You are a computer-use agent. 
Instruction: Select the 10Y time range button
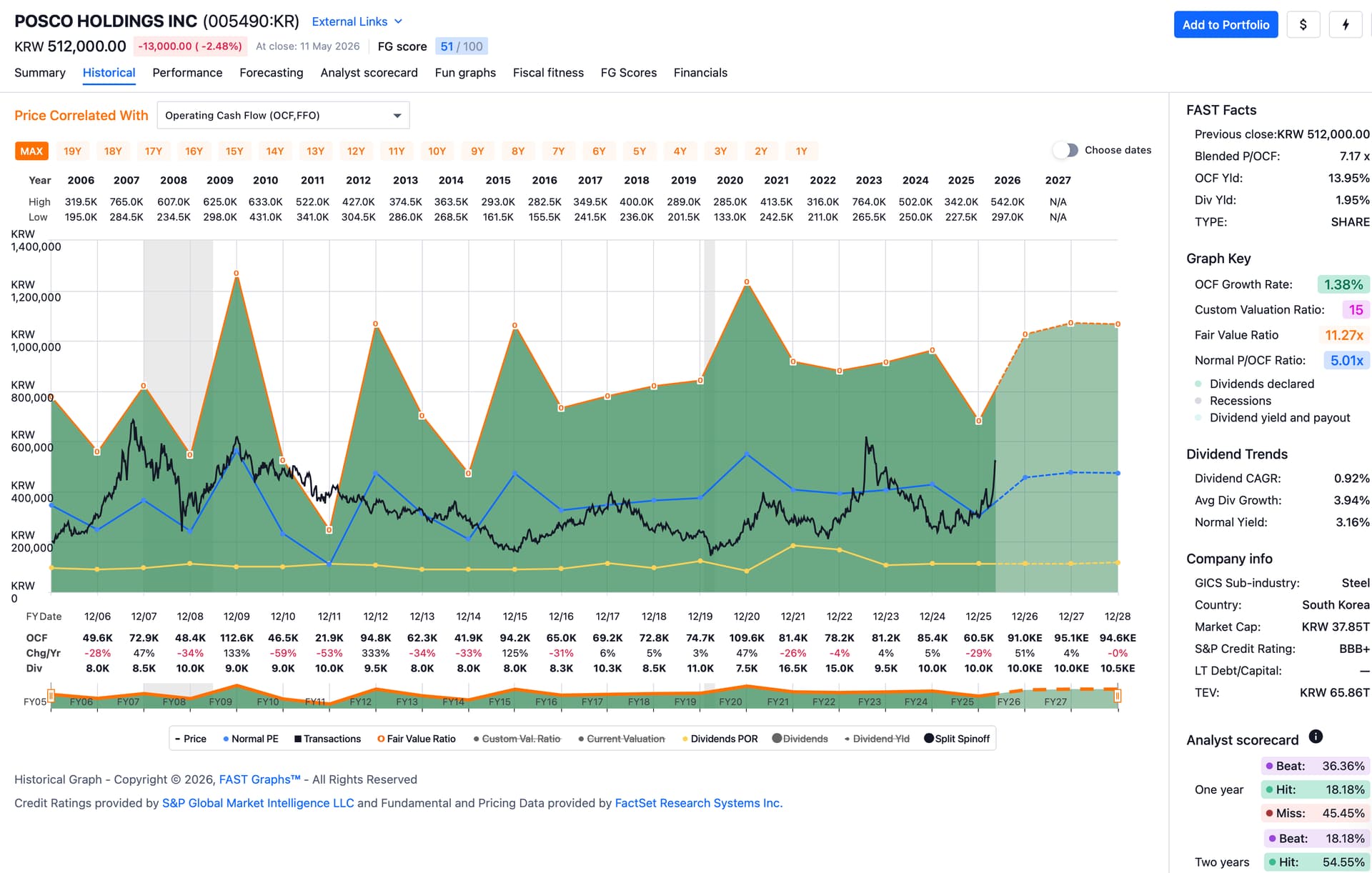[x=437, y=151]
